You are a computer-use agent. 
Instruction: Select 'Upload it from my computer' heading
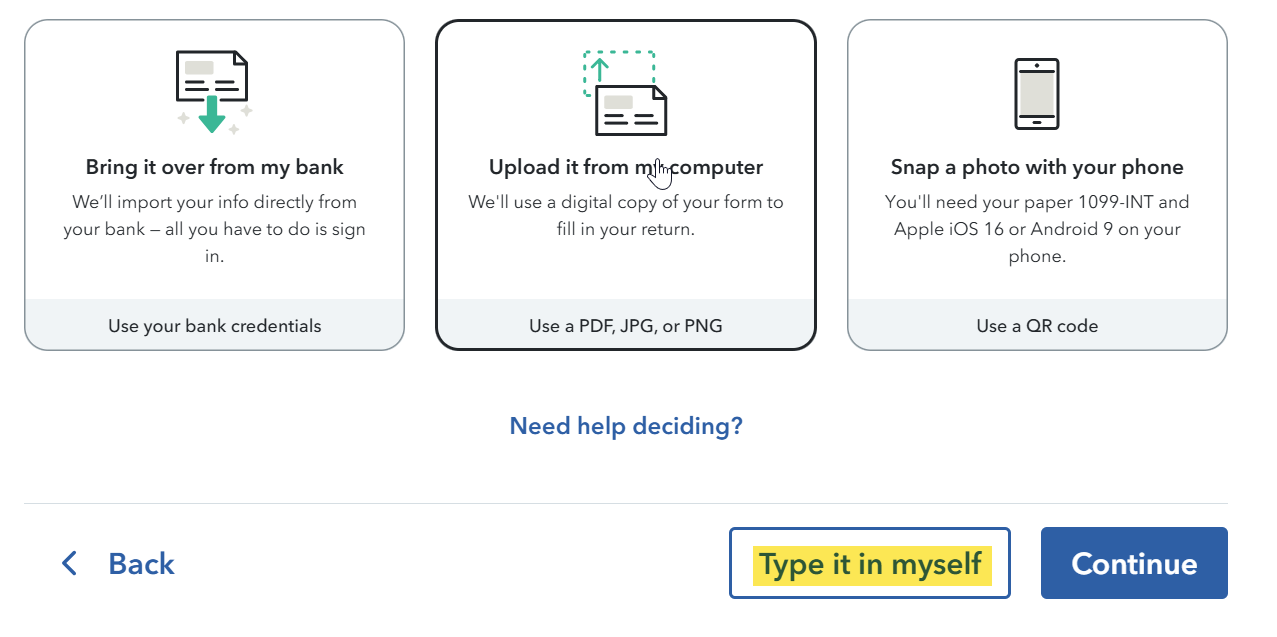click(626, 167)
